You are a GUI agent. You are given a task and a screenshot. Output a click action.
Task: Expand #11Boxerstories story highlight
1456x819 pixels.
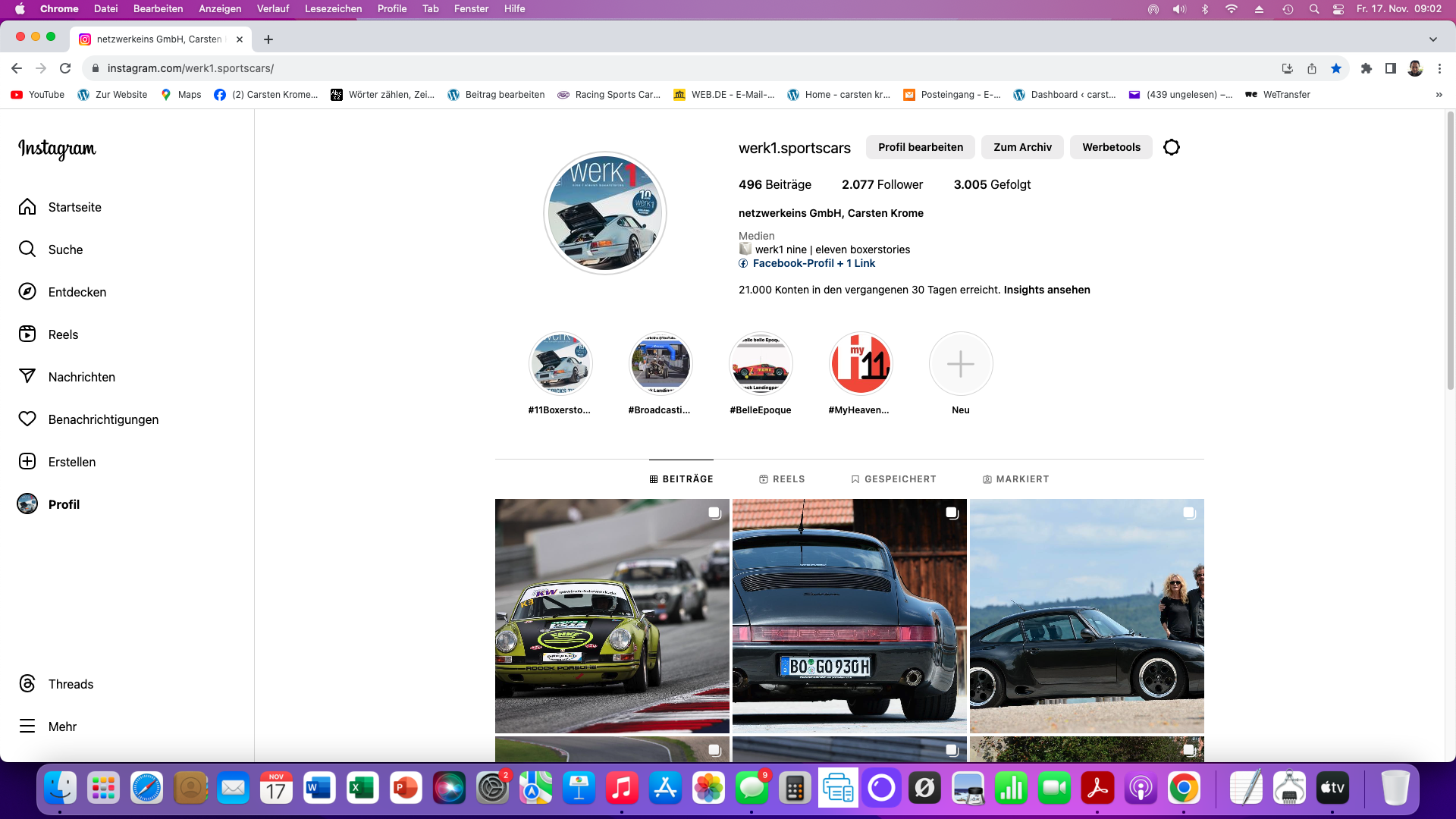[x=559, y=363]
